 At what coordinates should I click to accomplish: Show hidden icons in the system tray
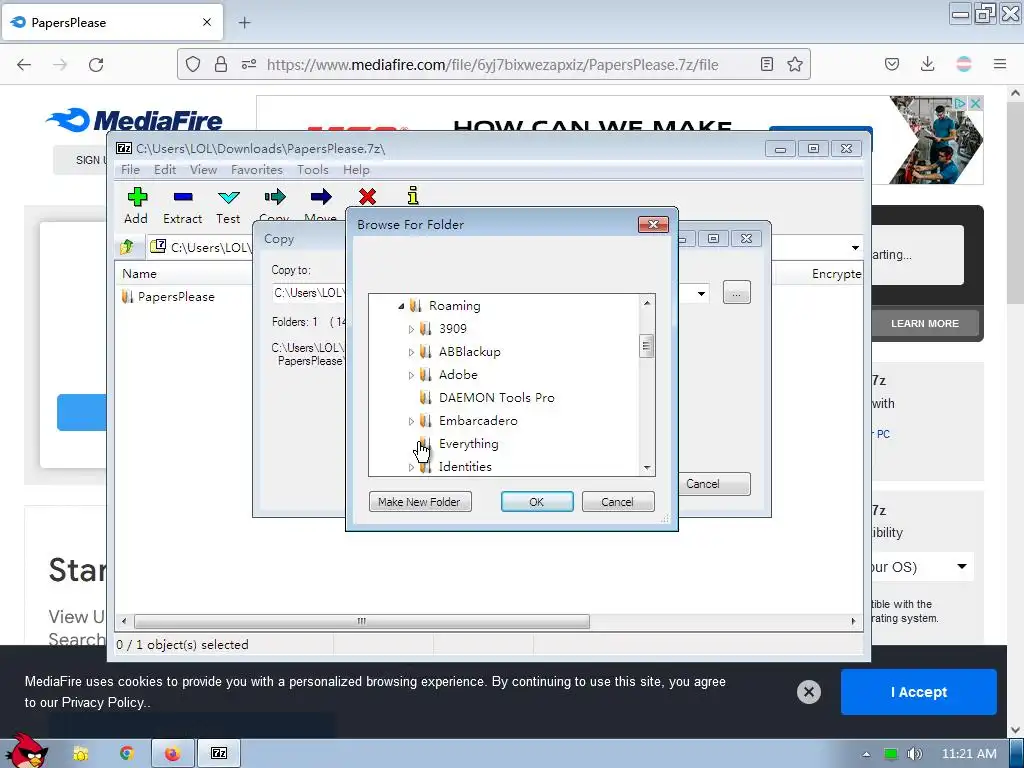pyautogui.click(x=866, y=754)
